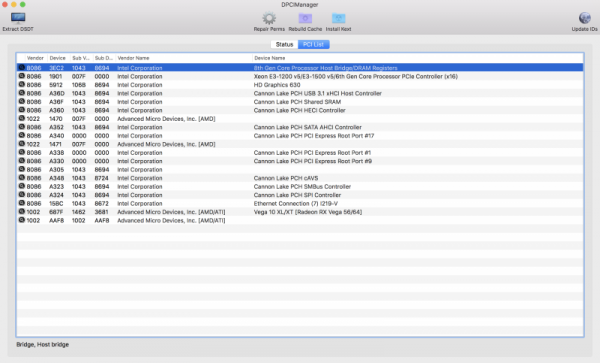Click the icon in the 1470 device row
Screen dimensions: 600x363
[x=22, y=119]
